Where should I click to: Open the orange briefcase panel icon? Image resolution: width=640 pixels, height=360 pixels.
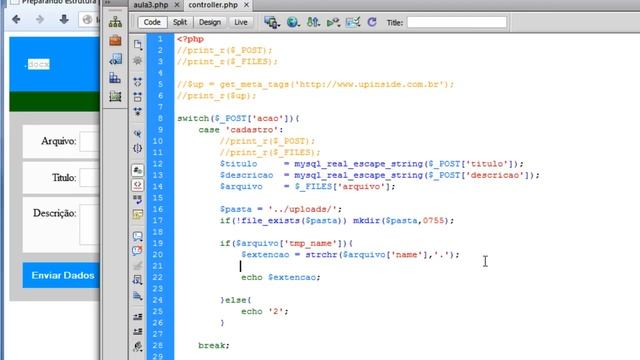115,40
